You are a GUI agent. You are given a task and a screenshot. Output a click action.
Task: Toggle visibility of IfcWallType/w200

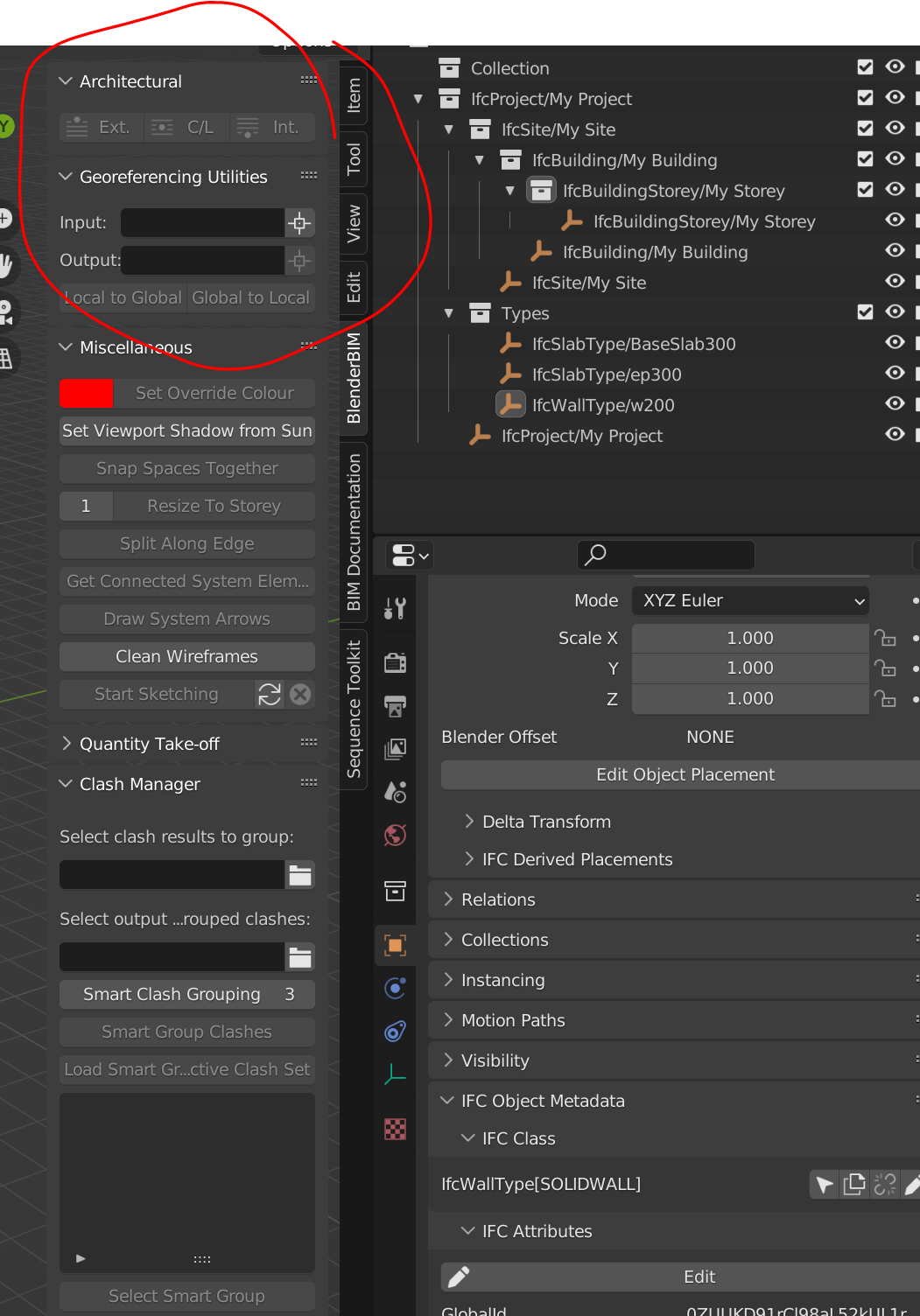[895, 404]
